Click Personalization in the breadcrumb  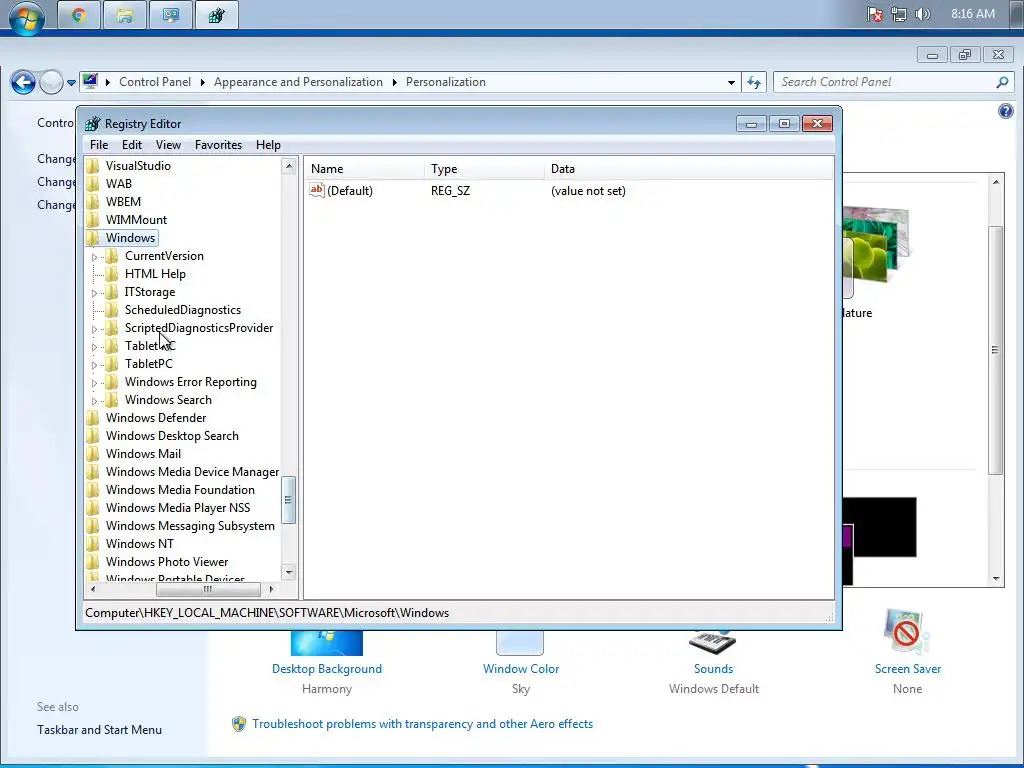tap(445, 82)
